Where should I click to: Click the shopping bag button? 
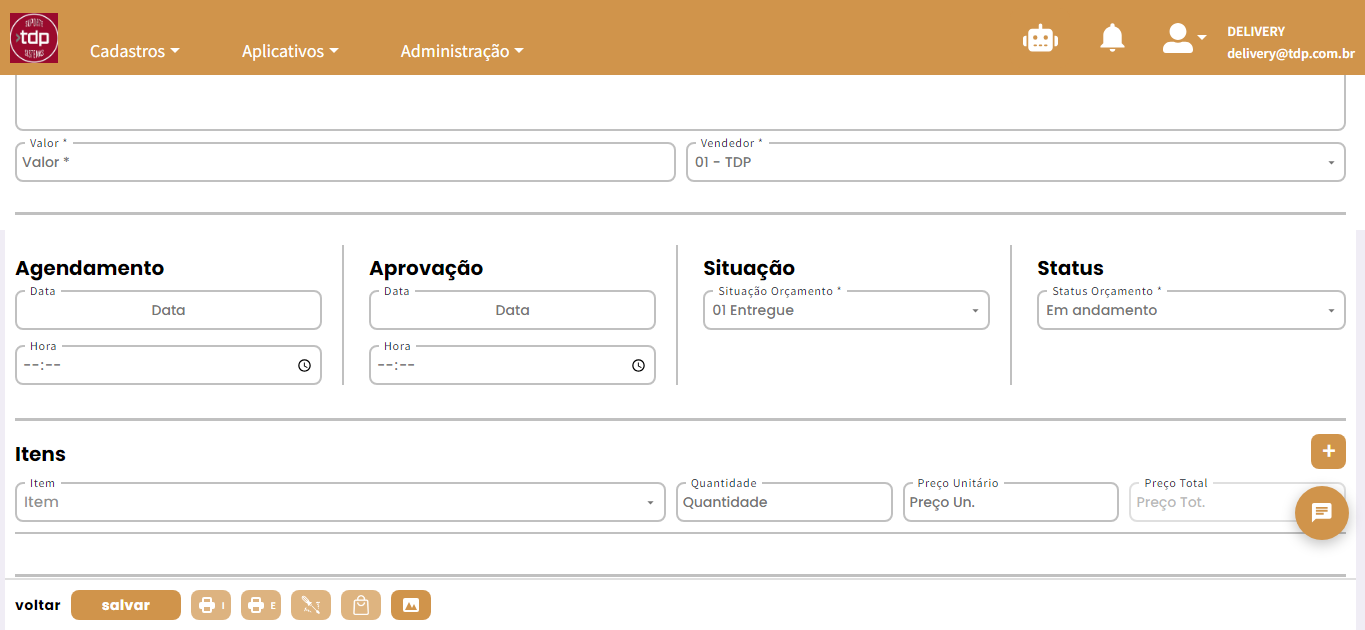pyautogui.click(x=361, y=605)
